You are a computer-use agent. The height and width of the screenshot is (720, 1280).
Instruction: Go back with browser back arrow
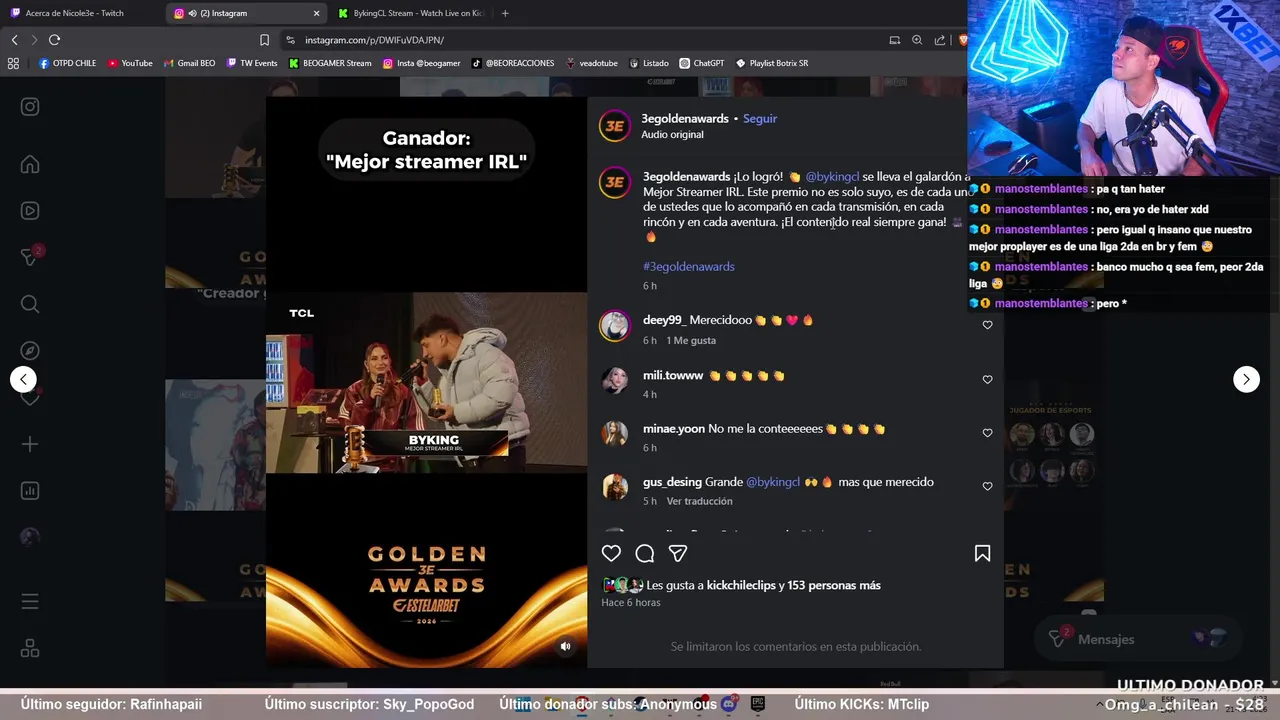tap(14, 40)
